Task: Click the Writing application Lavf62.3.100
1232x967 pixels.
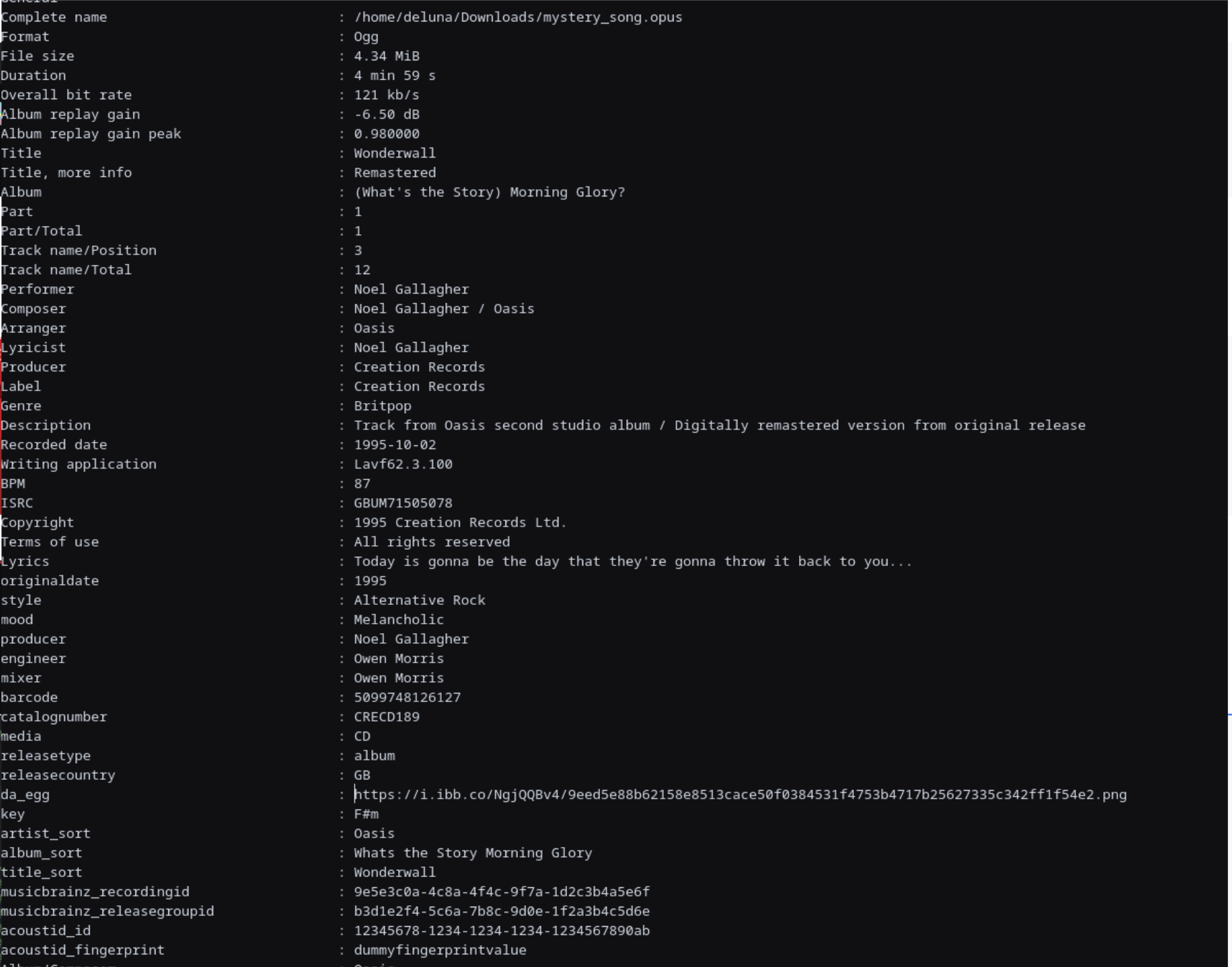Action: pos(403,464)
